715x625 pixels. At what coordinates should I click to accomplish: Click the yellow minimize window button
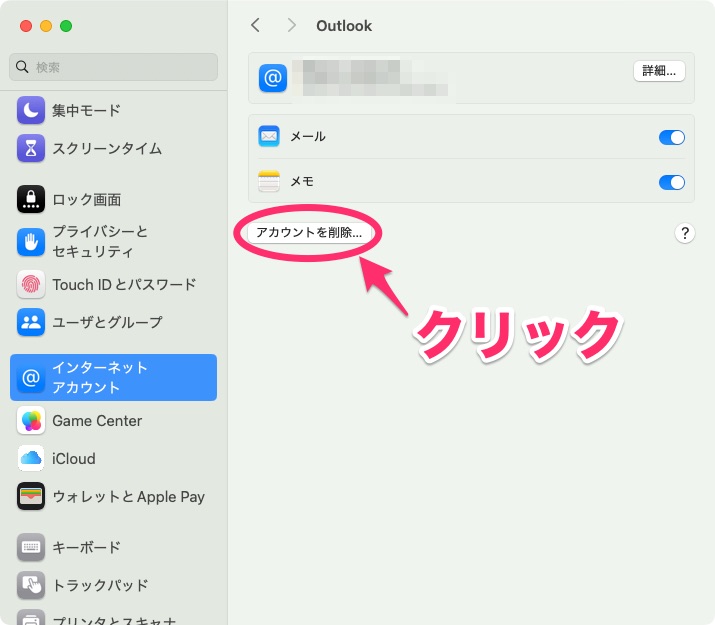(x=46, y=26)
